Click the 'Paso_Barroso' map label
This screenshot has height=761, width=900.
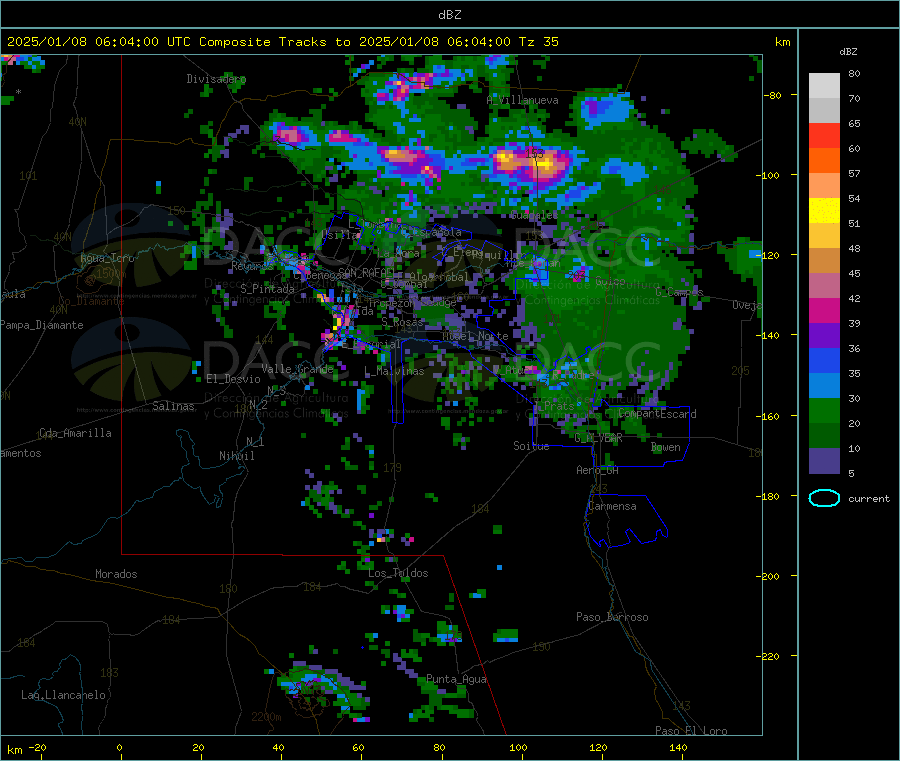(x=612, y=617)
